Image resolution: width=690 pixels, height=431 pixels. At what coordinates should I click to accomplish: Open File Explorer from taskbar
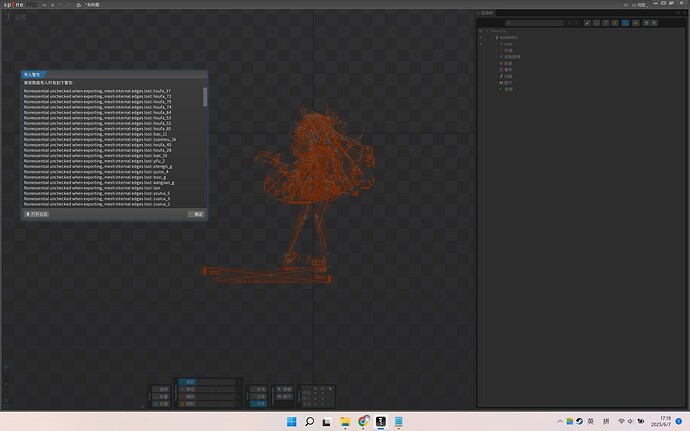click(x=345, y=422)
